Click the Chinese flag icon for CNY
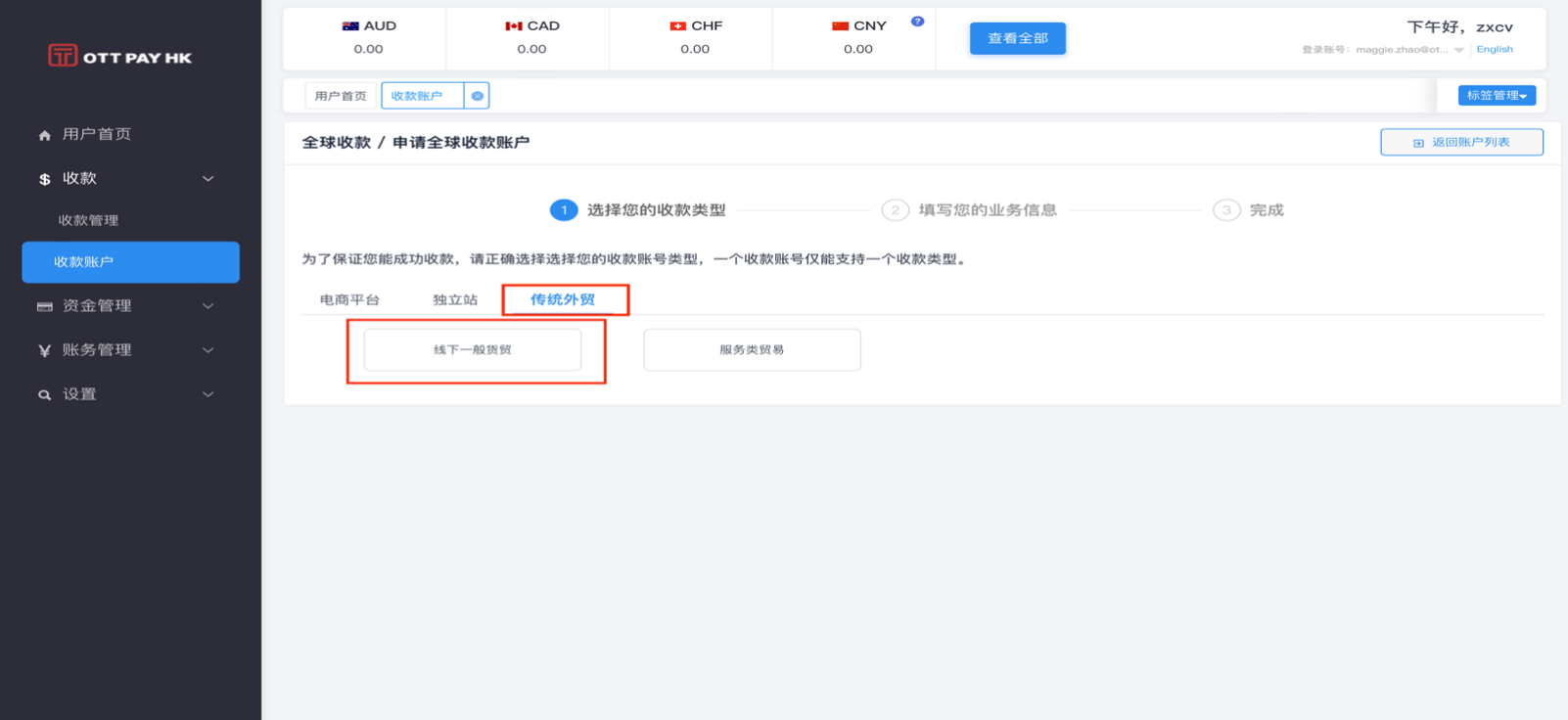1568x720 pixels. coord(840,26)
